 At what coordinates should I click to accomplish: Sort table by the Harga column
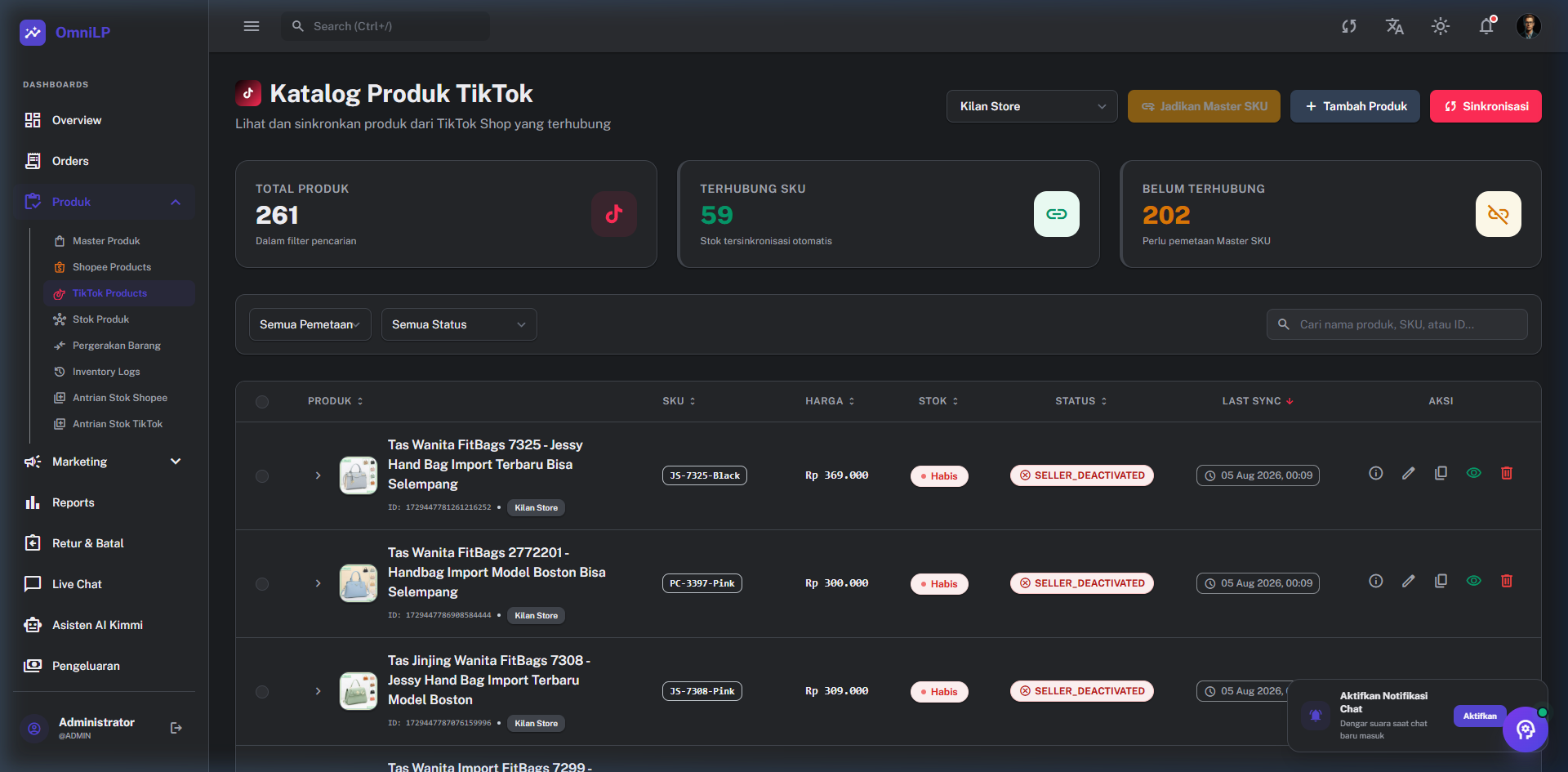pyautogui.click(x=830, y=401)
